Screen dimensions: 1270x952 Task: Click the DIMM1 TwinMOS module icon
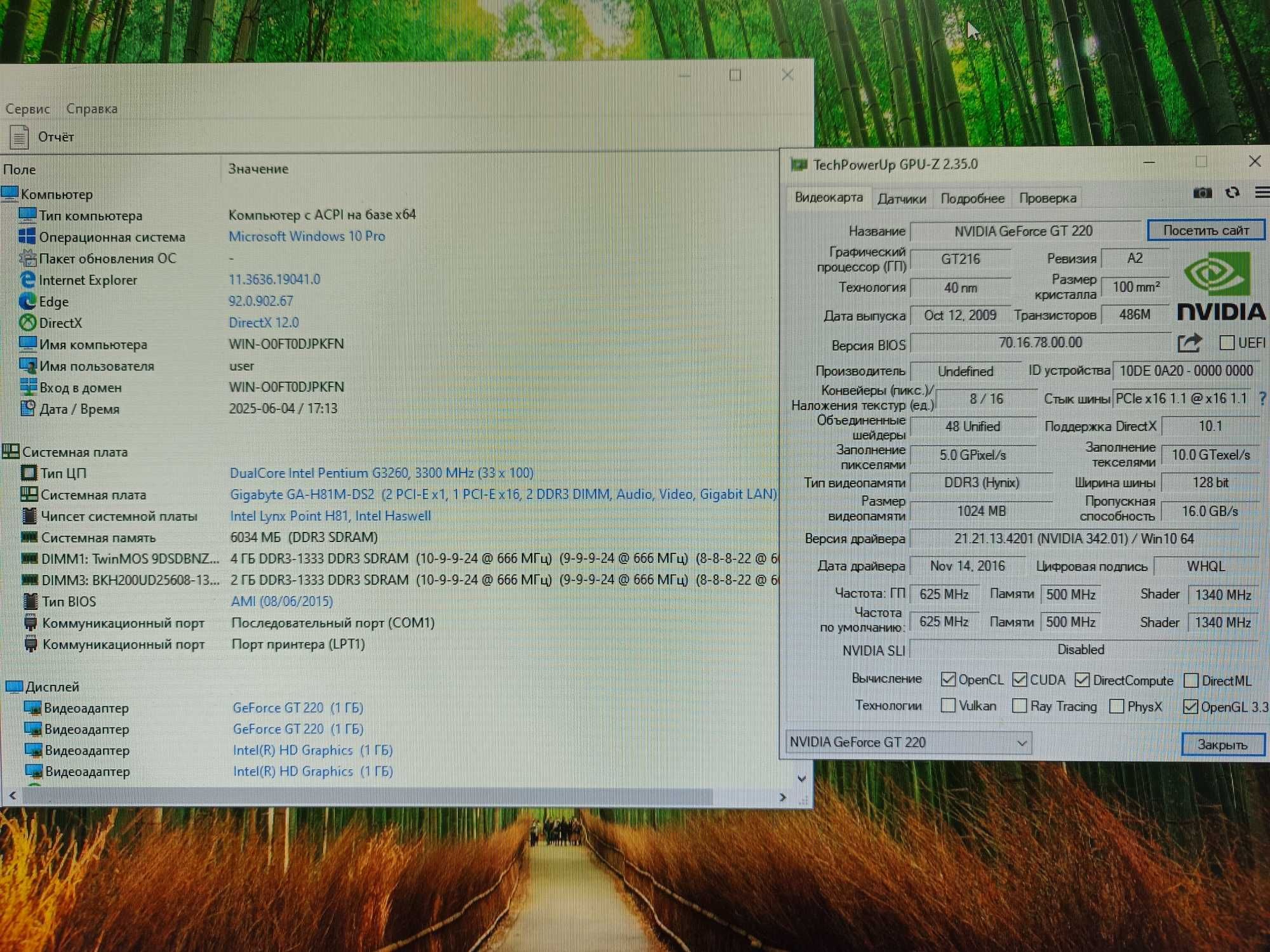(x=30, y=559)
